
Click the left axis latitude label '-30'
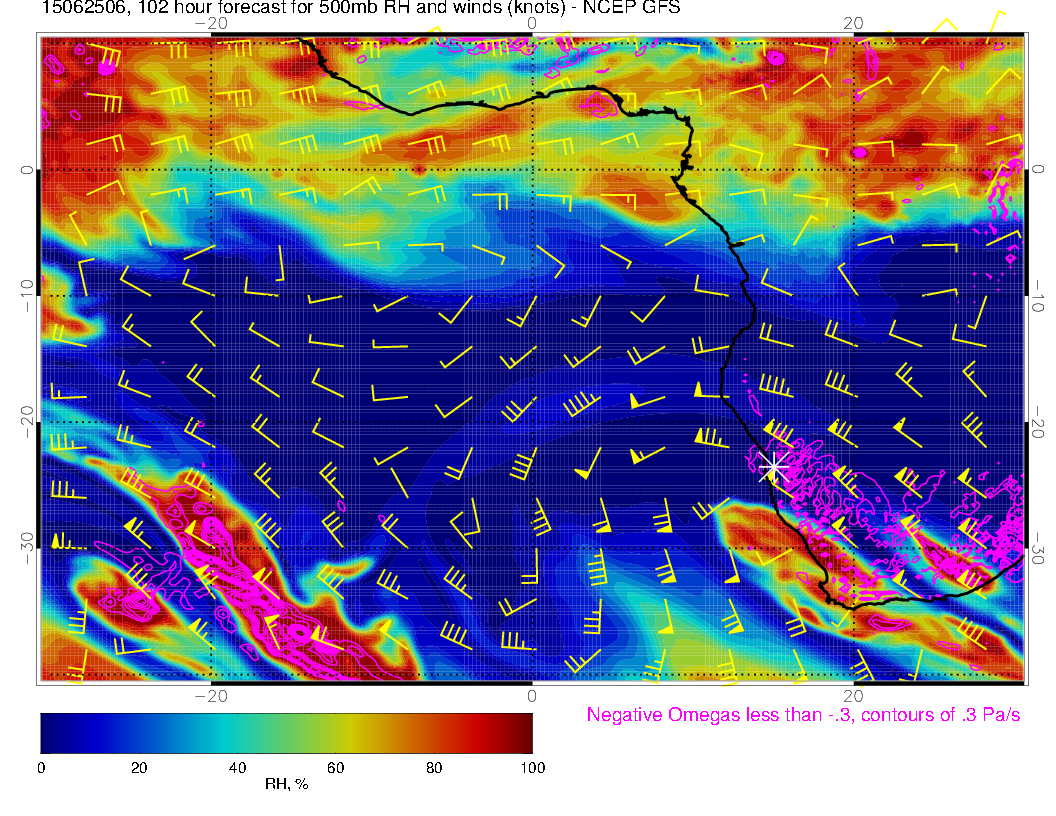(x=27, y=548)
